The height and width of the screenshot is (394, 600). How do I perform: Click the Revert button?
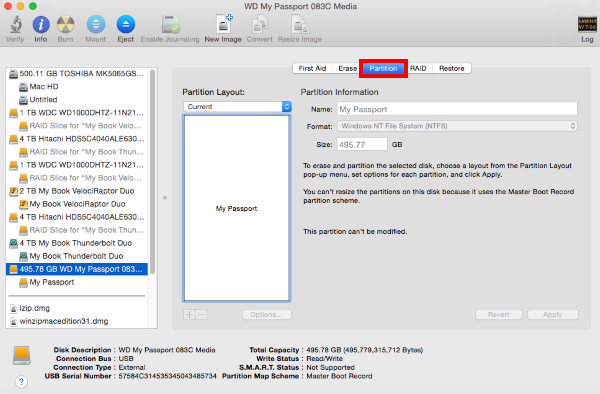tap(499, 315)
